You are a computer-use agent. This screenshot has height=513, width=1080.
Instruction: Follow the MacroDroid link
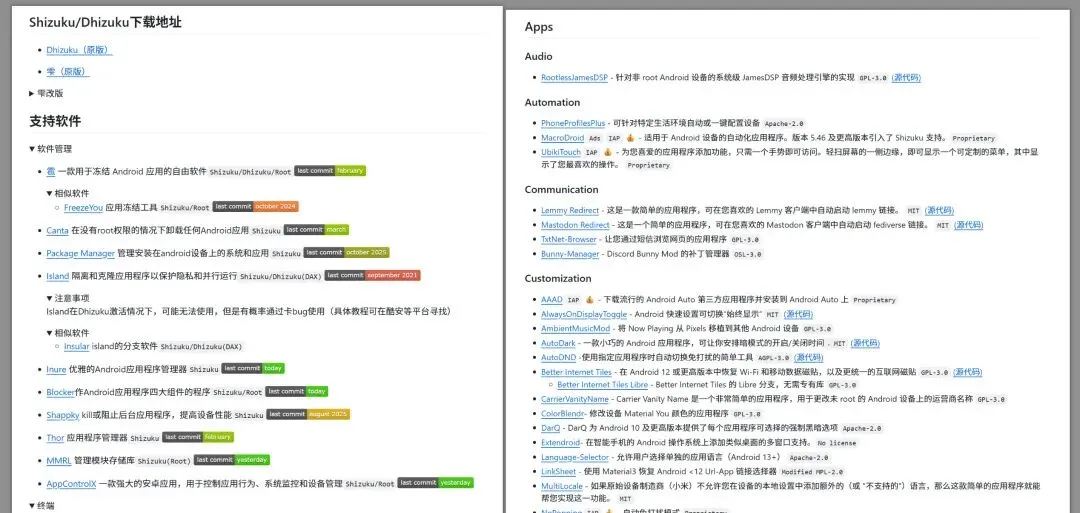(562, 138)
